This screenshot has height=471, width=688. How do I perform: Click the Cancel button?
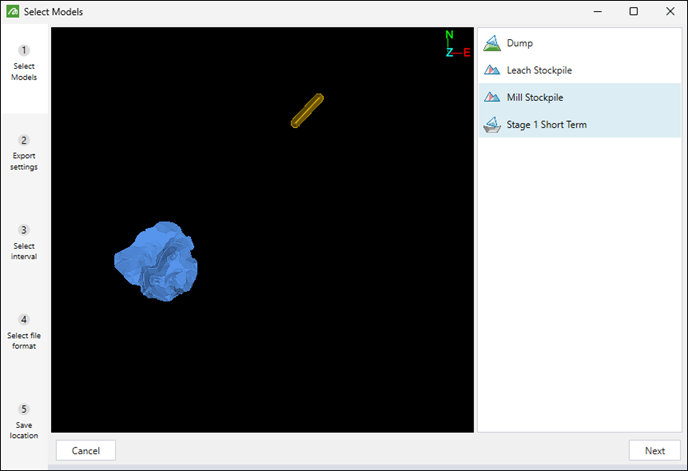click(x=86, y=450)
